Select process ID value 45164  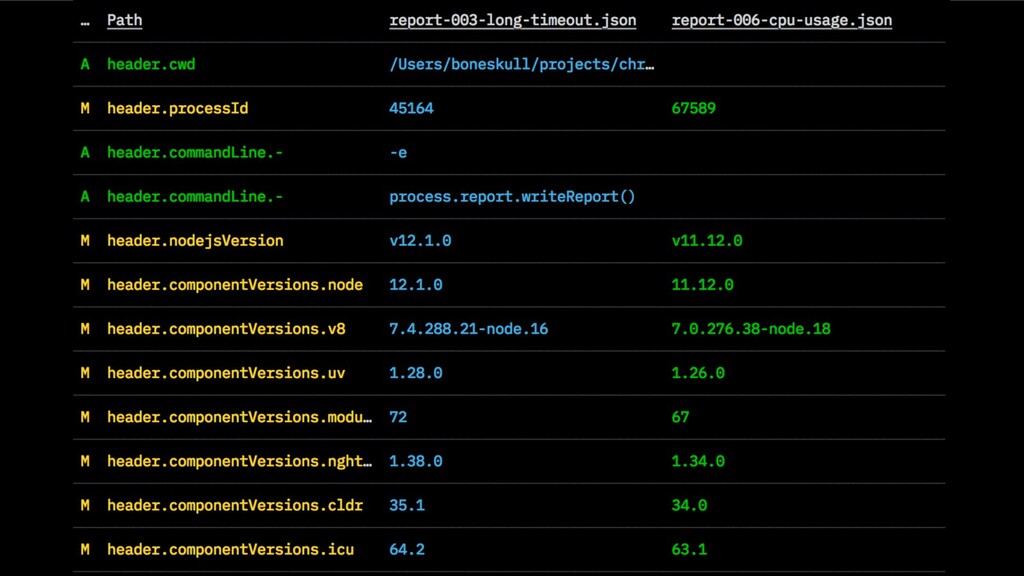[x=411, y=108]
